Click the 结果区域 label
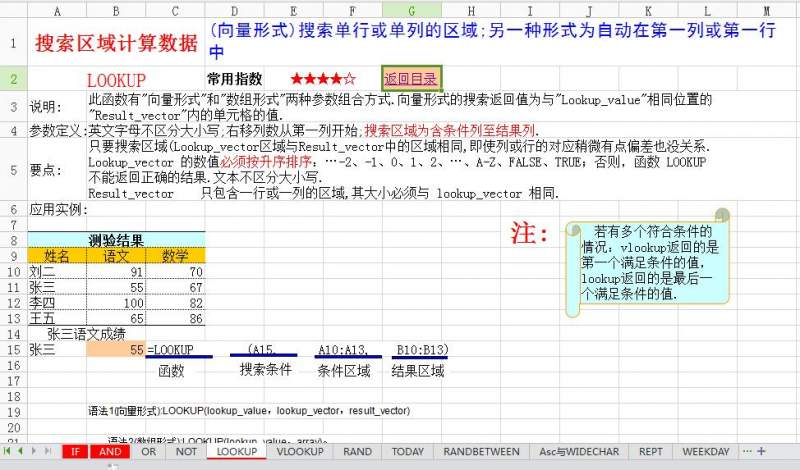The width and height of the screenshot is (800, 470). 417,370
